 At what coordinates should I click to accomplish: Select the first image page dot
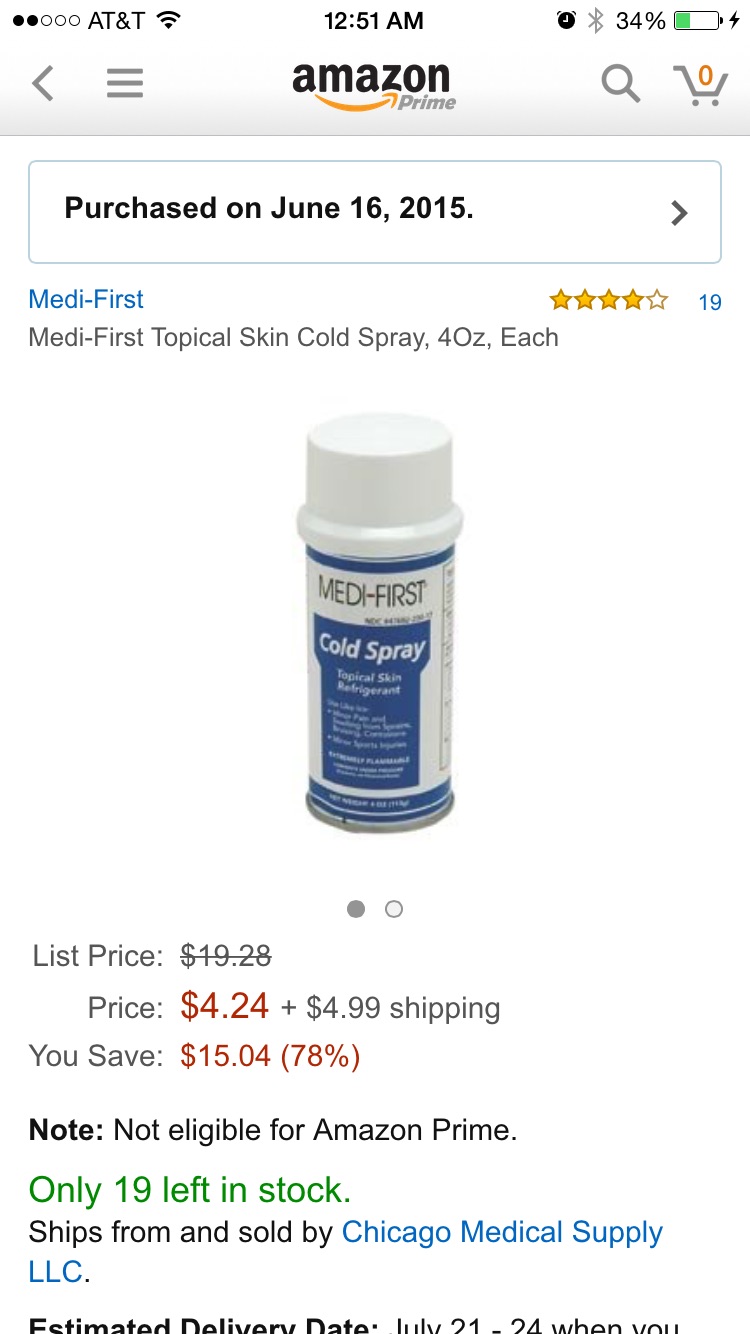click(356, 909)
